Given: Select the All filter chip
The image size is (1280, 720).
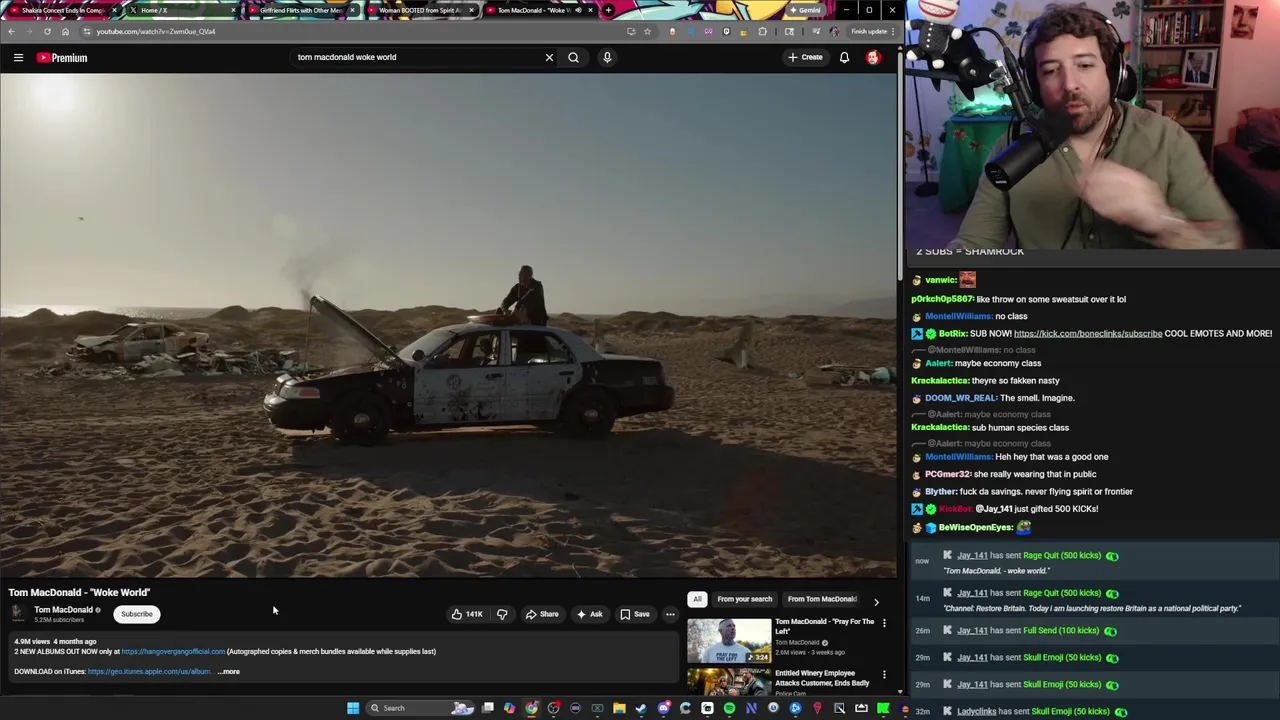Looking at the screenshot, I should [x=697, y=599].
